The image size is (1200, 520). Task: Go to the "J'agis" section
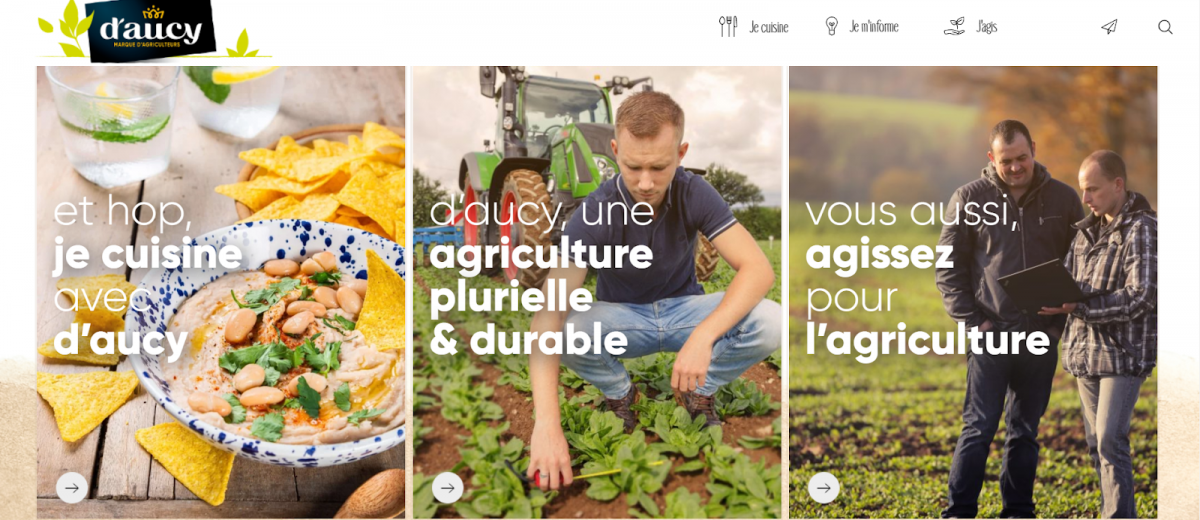point(987,27)
